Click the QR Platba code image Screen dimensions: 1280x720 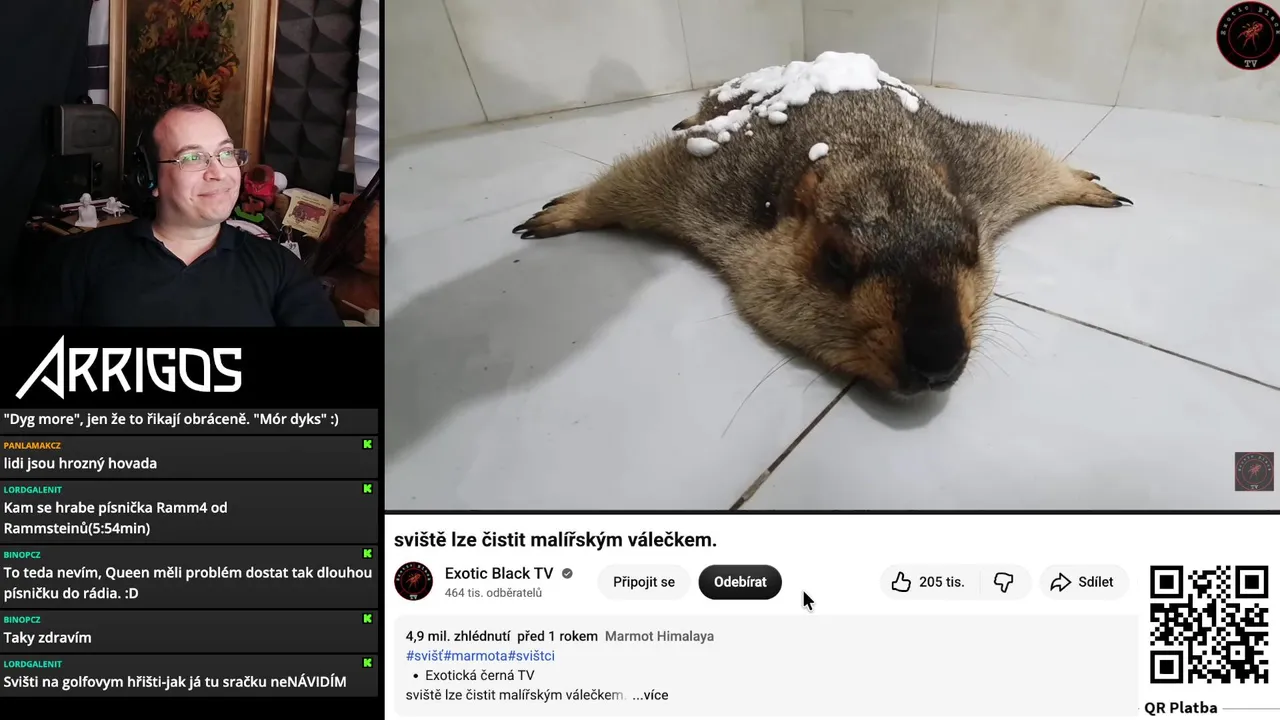tap(1209, 624)
